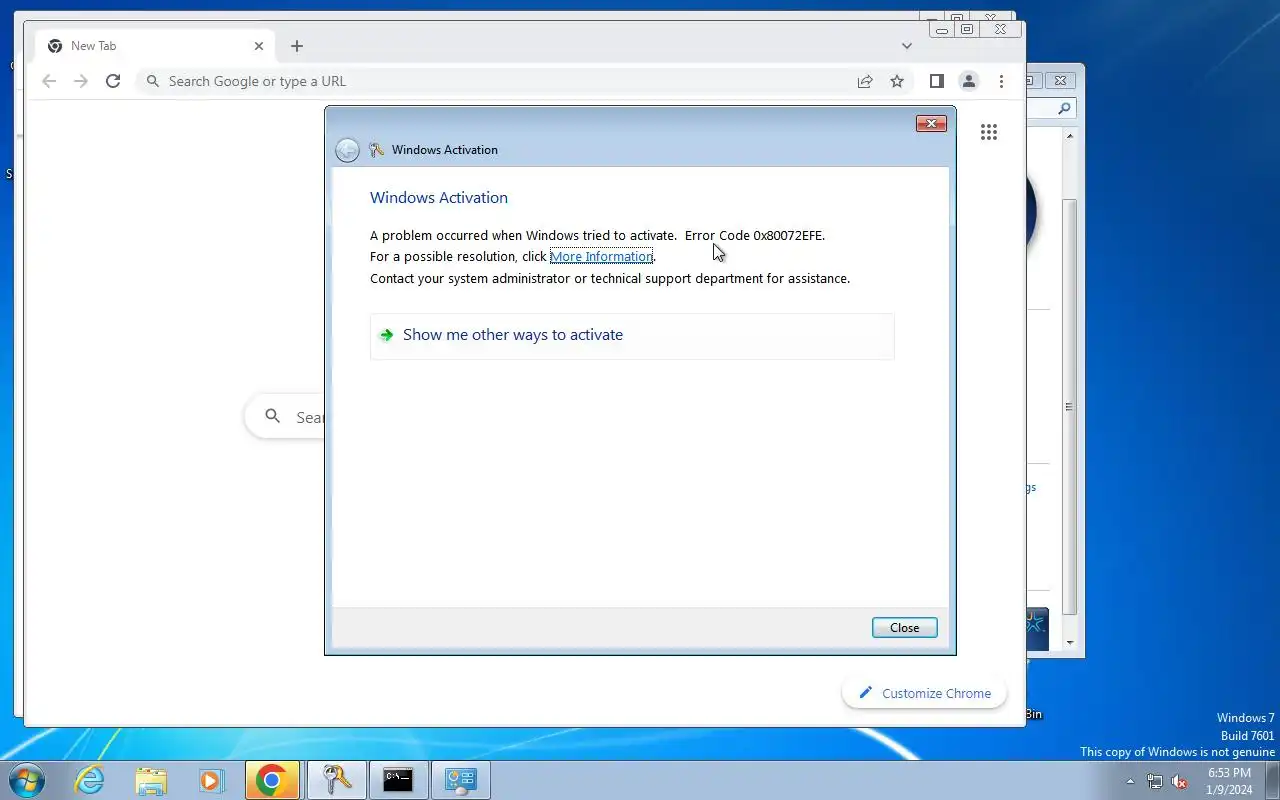Launch Internet Explorer from the taskbar

[x=91, y=781]
